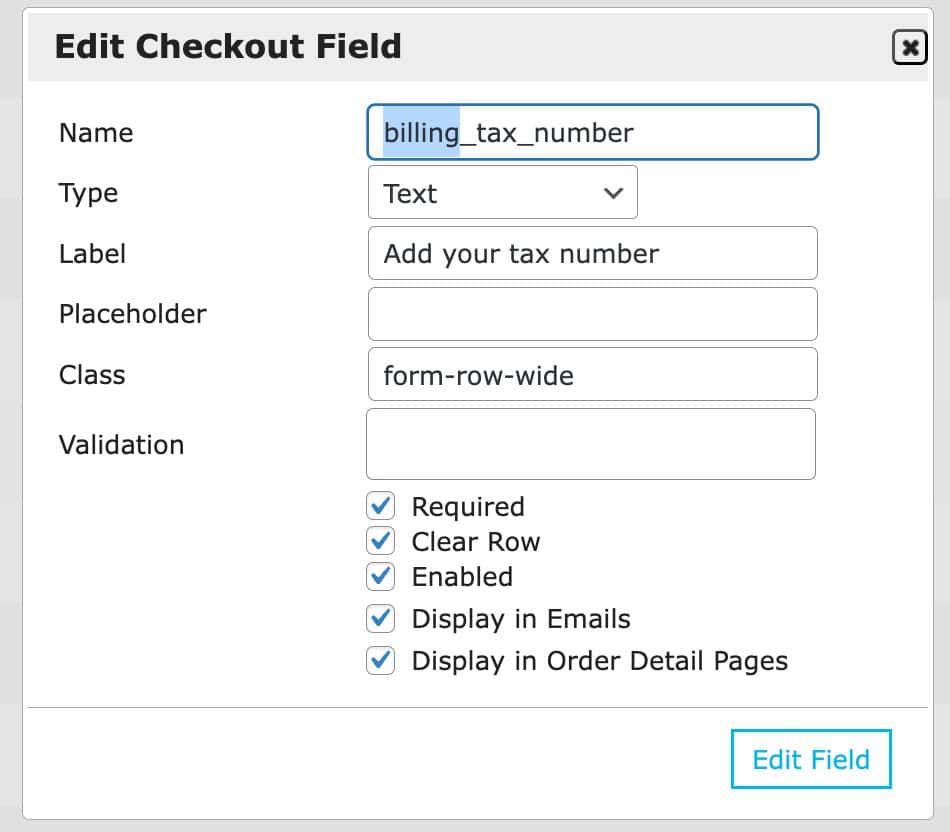
Task: Turn off Display in Emails checkbox
Action: pos(381,619)
